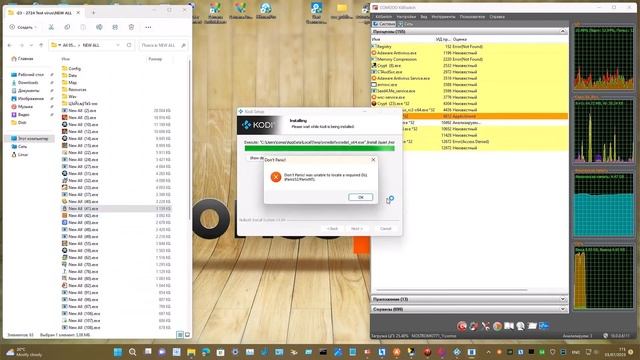Open the Создать dropdown in Explorer
Screen dimensions: 640x360
(x=24, y=27)
